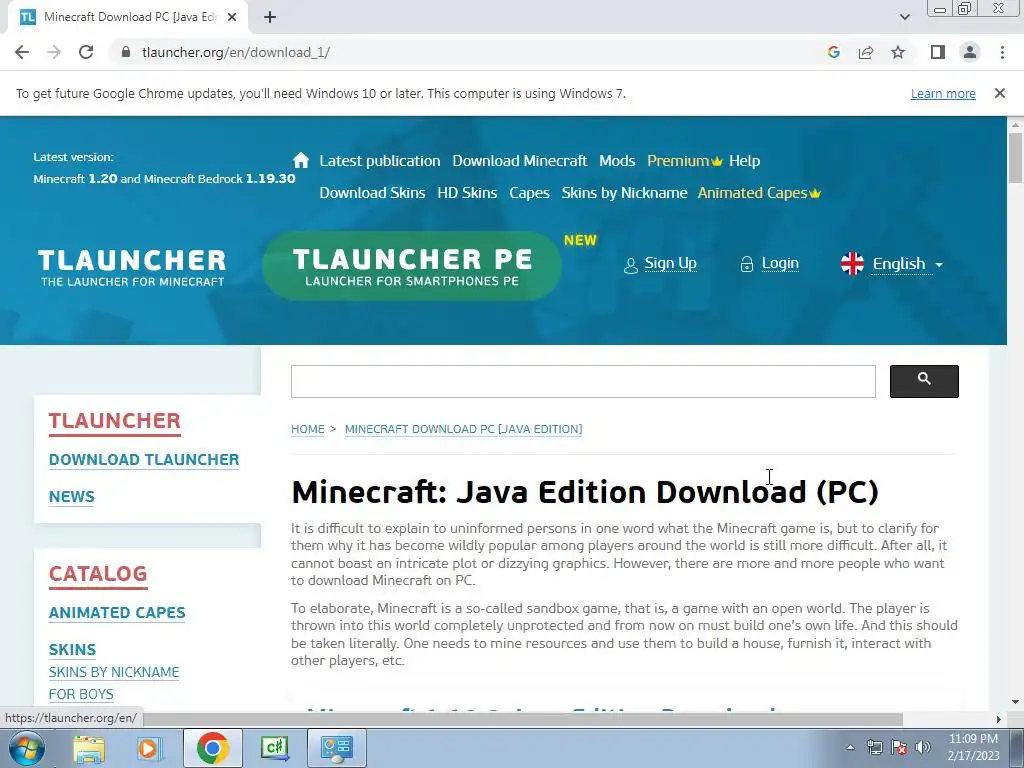This screenshot has height=768, width=1024.
Task: Open Animated Capes in top menu
Action: click(x=759, y=193)
